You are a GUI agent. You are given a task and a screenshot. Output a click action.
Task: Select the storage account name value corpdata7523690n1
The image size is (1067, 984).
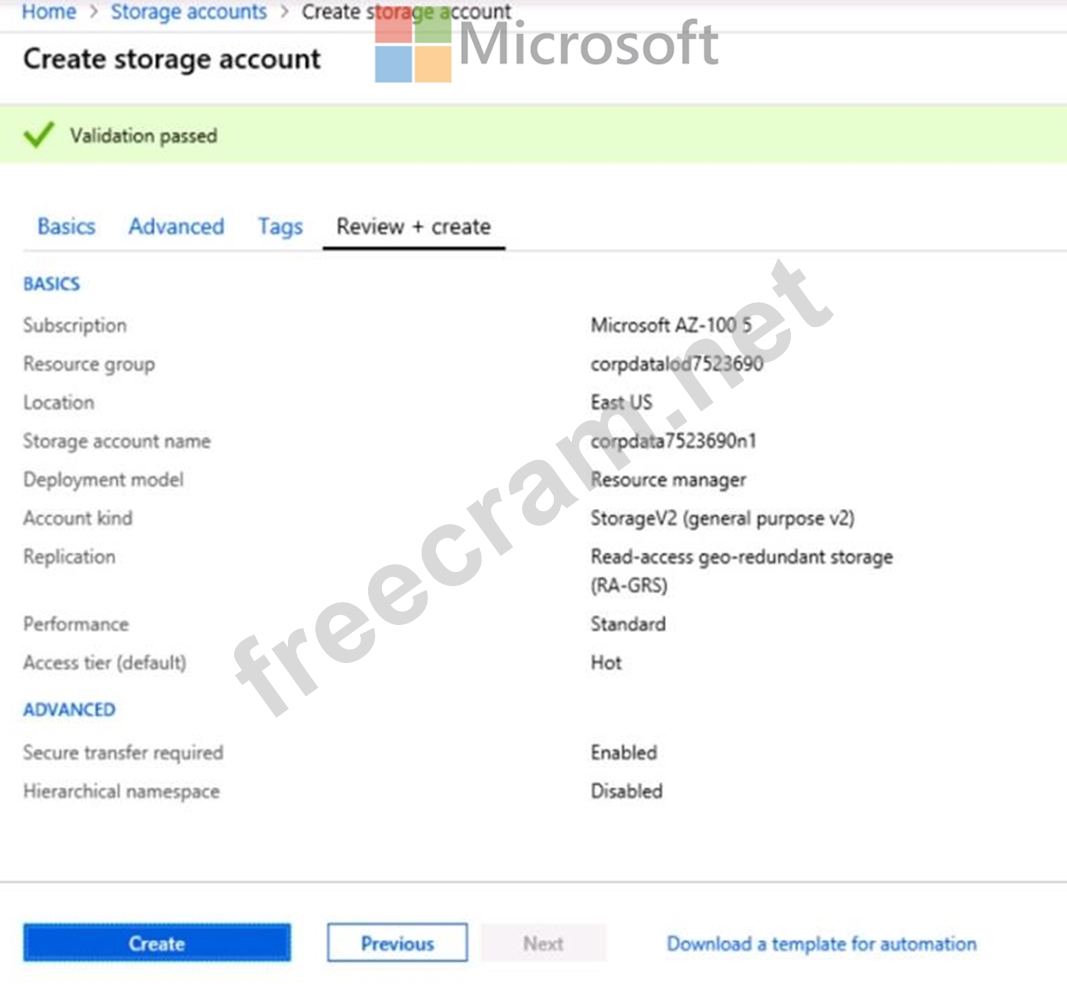coord(673,441)
